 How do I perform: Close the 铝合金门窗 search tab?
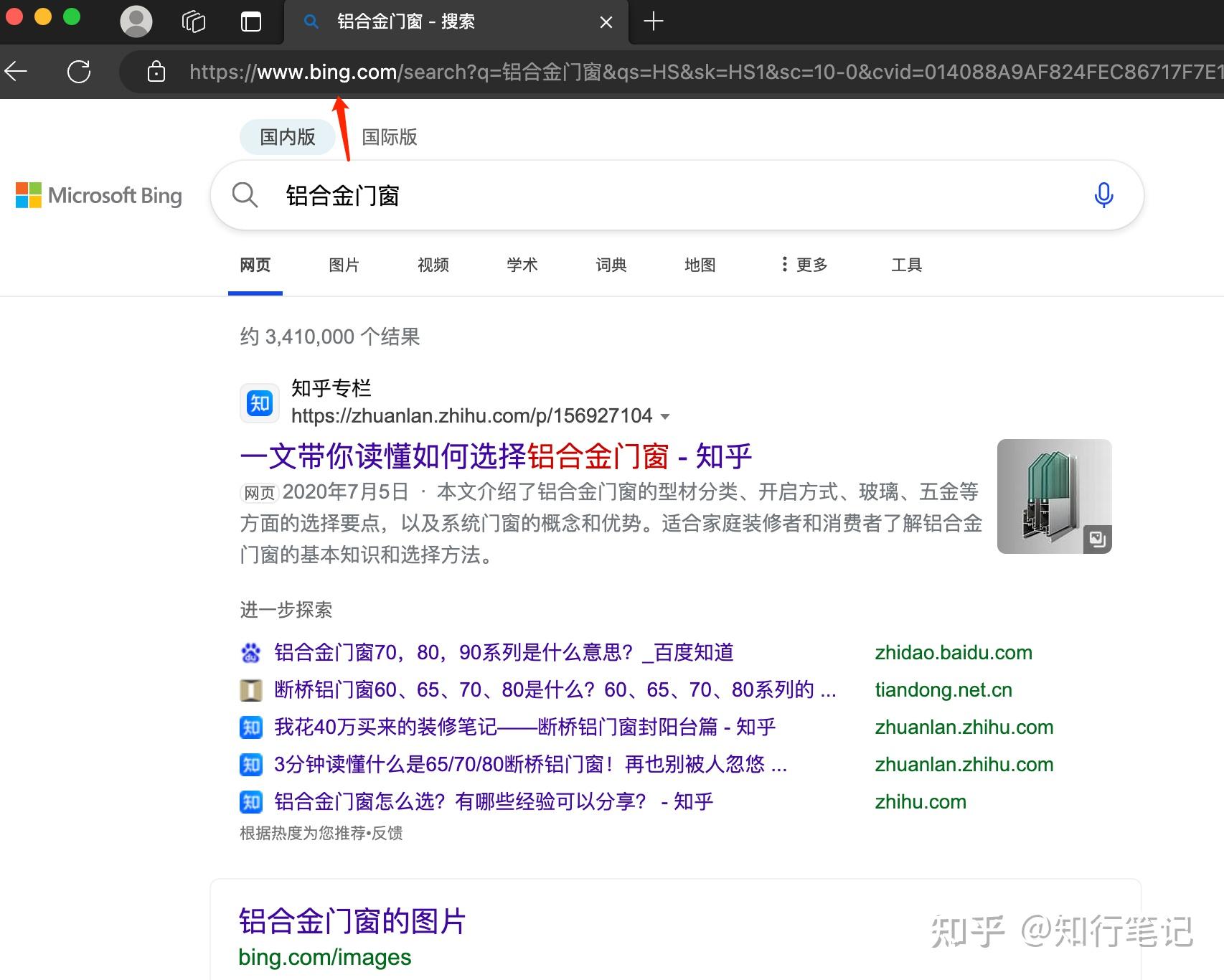click(606, 22)
